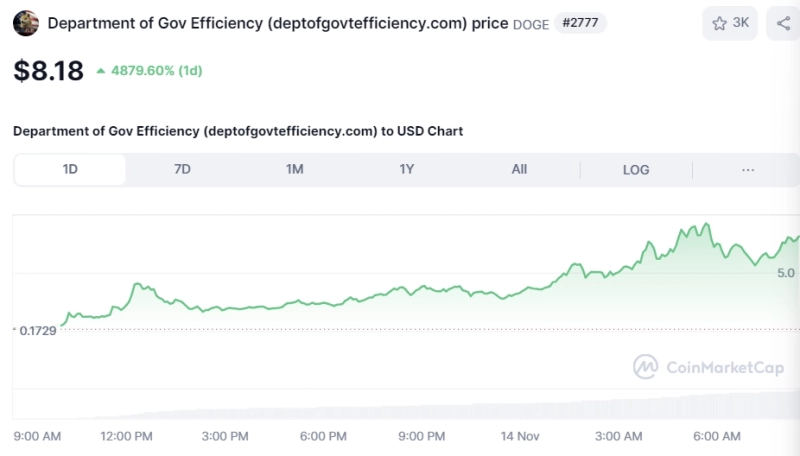This screenshot has width=800, height=456.
Task: Click the green up-arrow price change indicator
Action: click(x=101, y=71)
